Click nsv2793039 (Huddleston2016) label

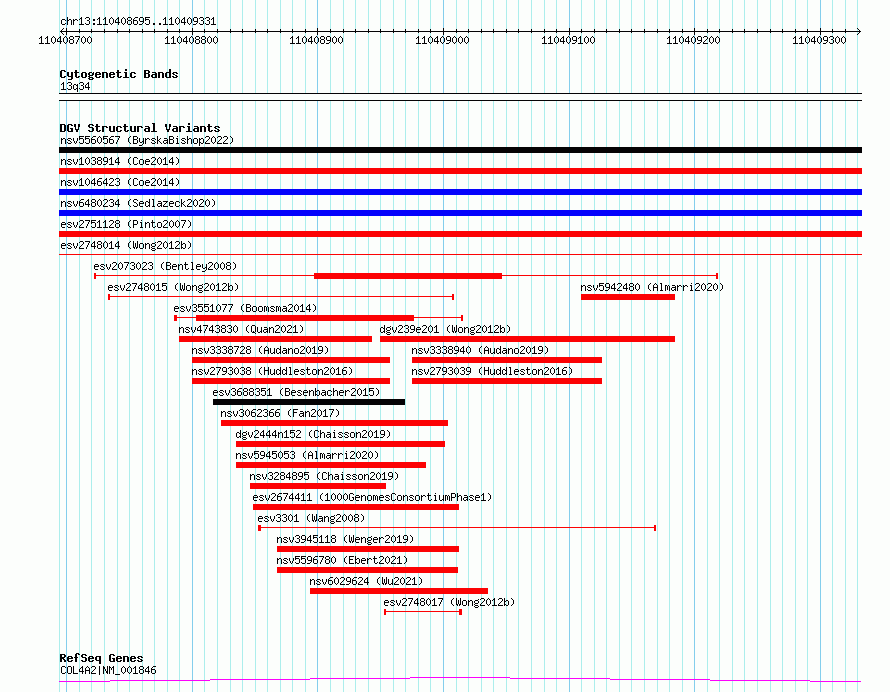[x=492, y=371]
